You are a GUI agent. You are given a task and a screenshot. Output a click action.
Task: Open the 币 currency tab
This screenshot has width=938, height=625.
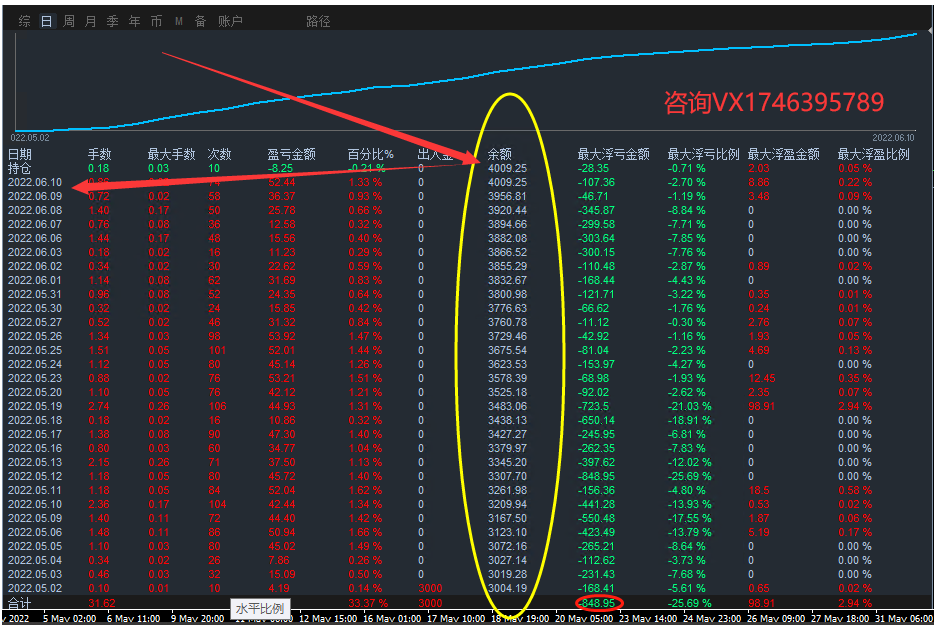tap(156, 22)
